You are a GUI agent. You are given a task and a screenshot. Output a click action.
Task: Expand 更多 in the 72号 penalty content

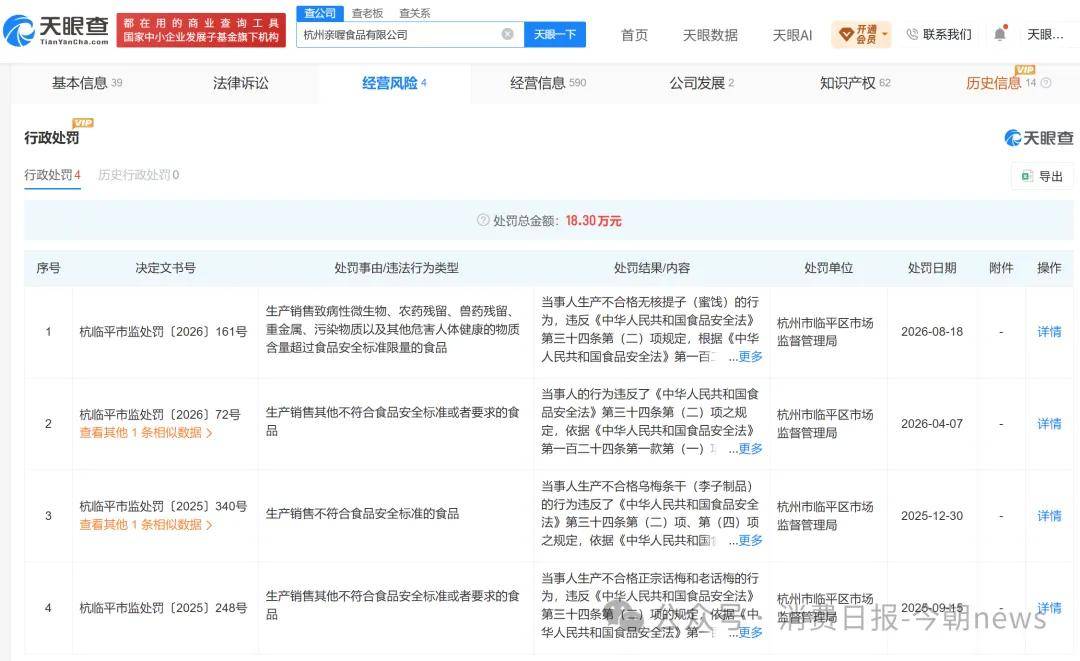pyautogui.click(x=750, y=448)
